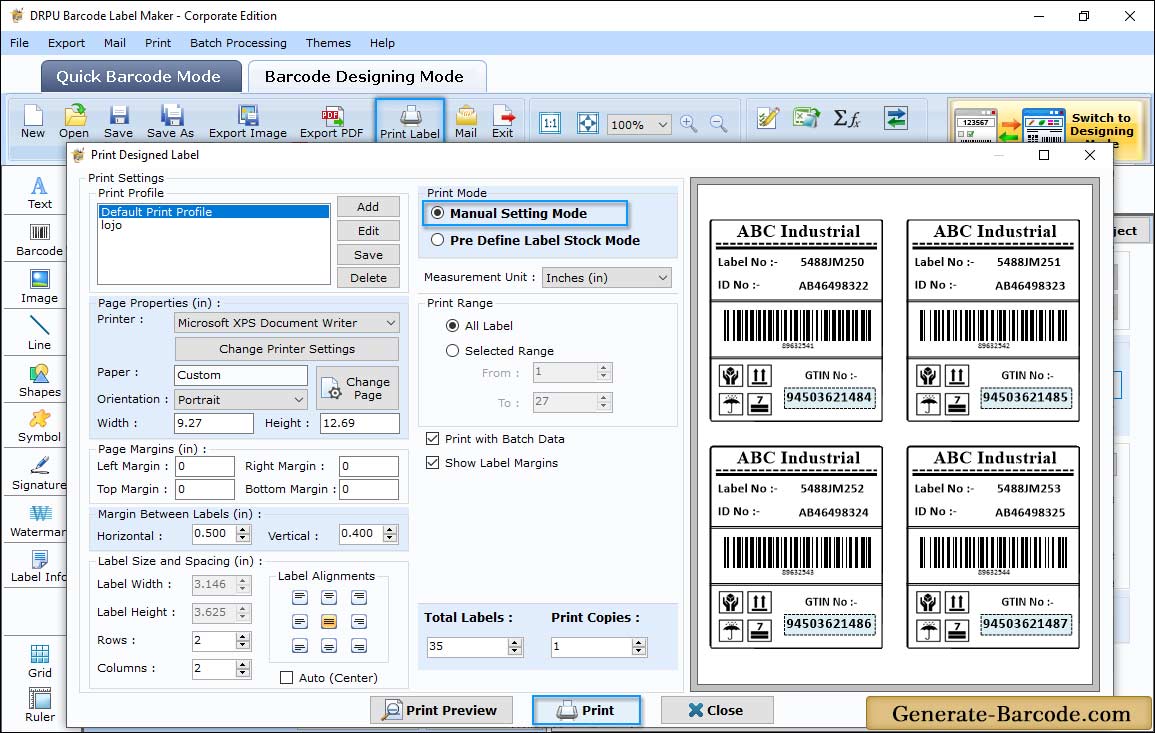This screenshot has width=1155, height=733.
Task: Enable Auto (Center) alignment checkbox
Action: click(x=287, y=678)
